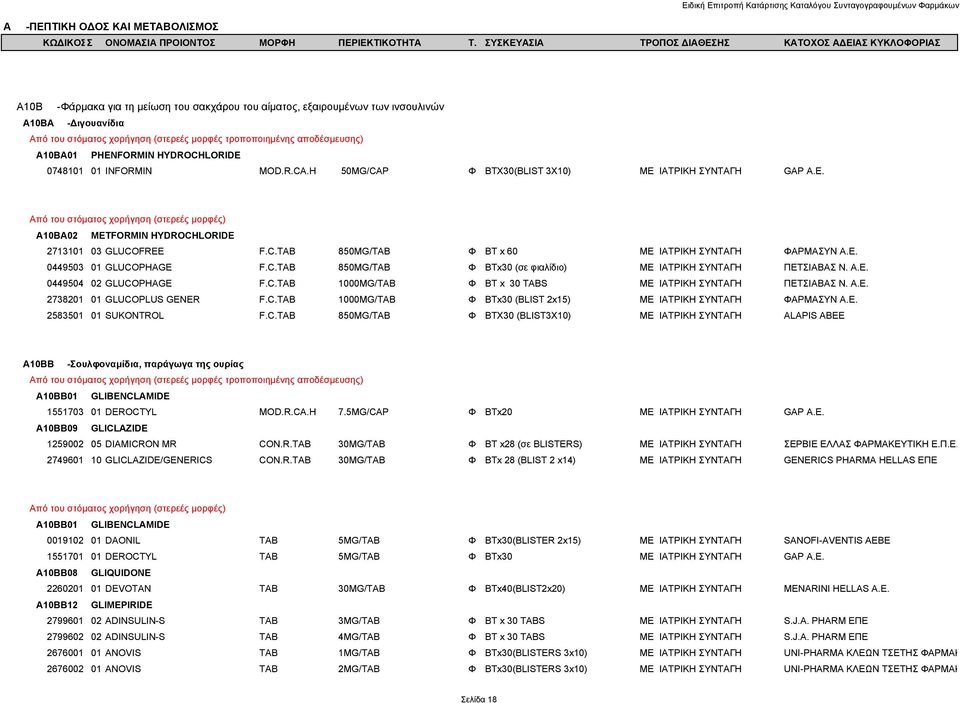Viewport: 960px width, 703px height.
Task: Click product name GLUCOPLUS GENER
Action: pos(152,299)
